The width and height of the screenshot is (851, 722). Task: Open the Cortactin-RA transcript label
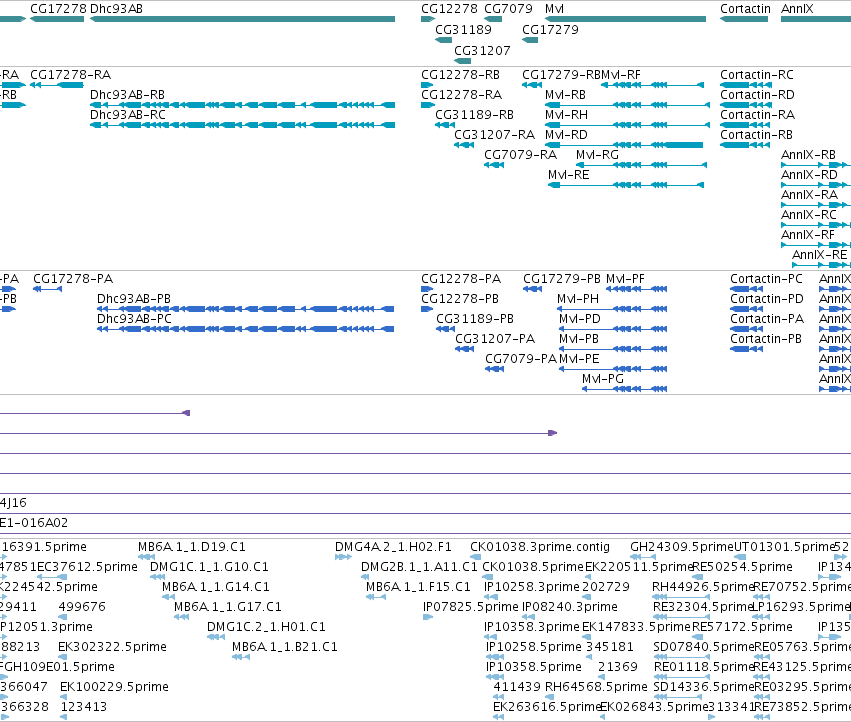click(757, 115)
